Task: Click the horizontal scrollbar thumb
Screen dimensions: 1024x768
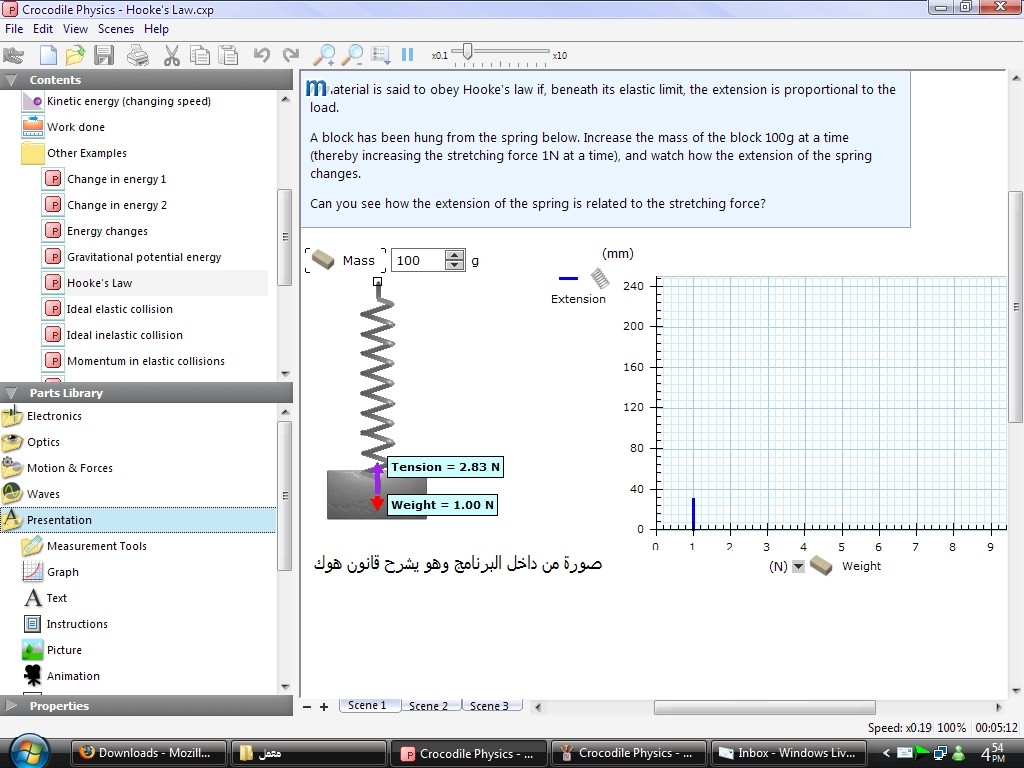Action: pos(765,707)
